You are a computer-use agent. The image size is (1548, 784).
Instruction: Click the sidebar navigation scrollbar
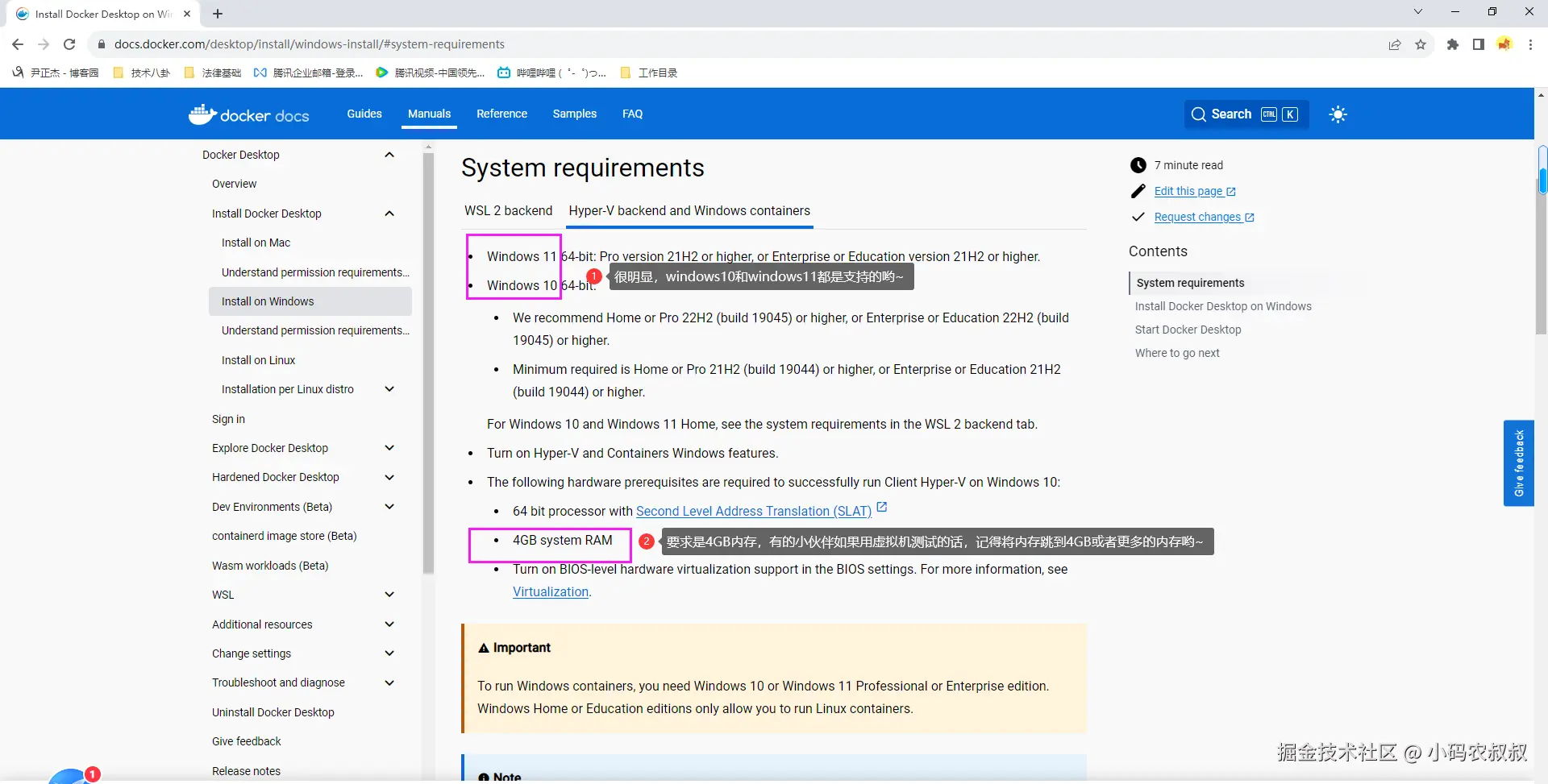[428, 363]
